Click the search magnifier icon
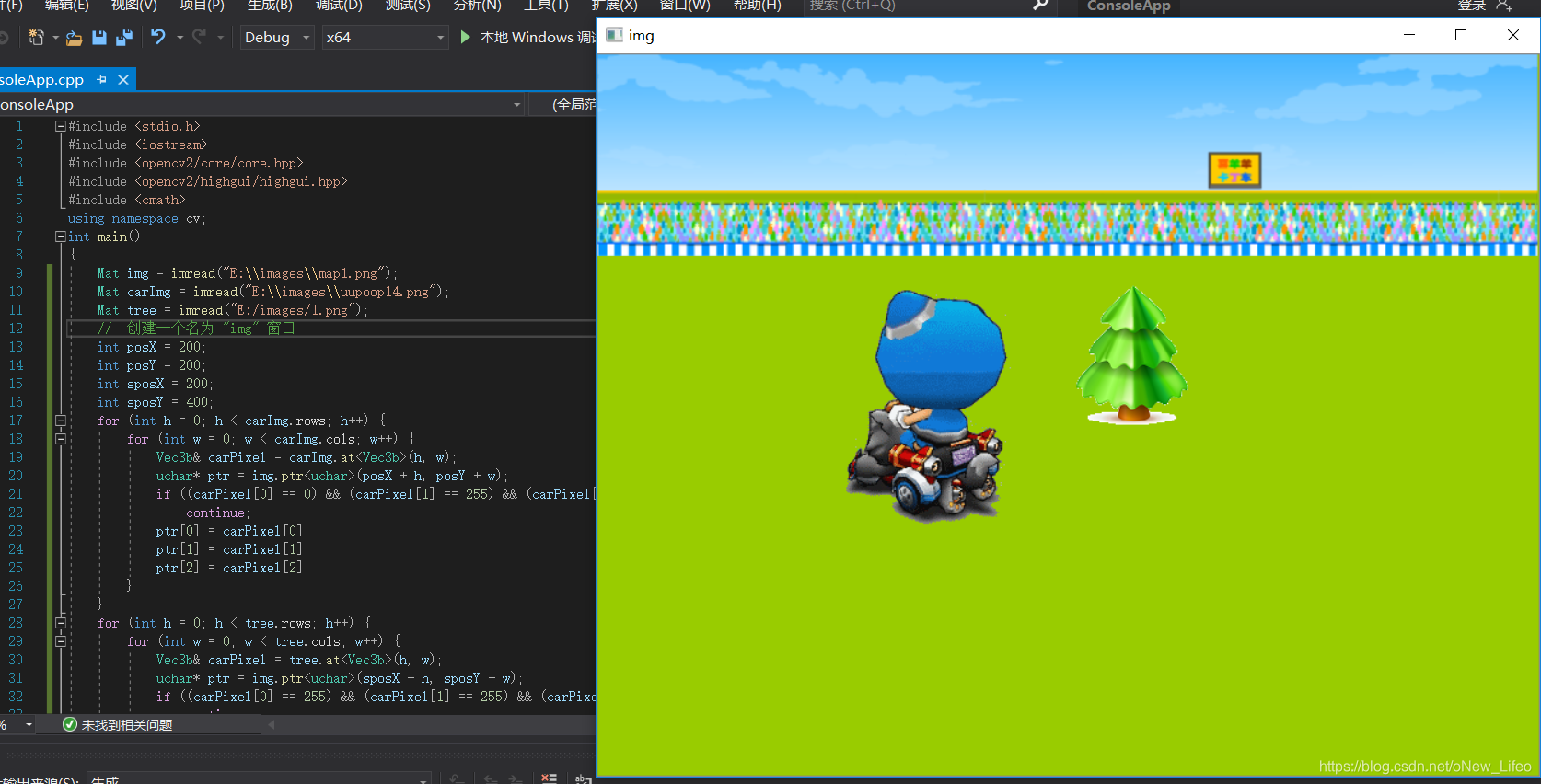Screen dimensions: 1541x784 [x=1040, y=6]
